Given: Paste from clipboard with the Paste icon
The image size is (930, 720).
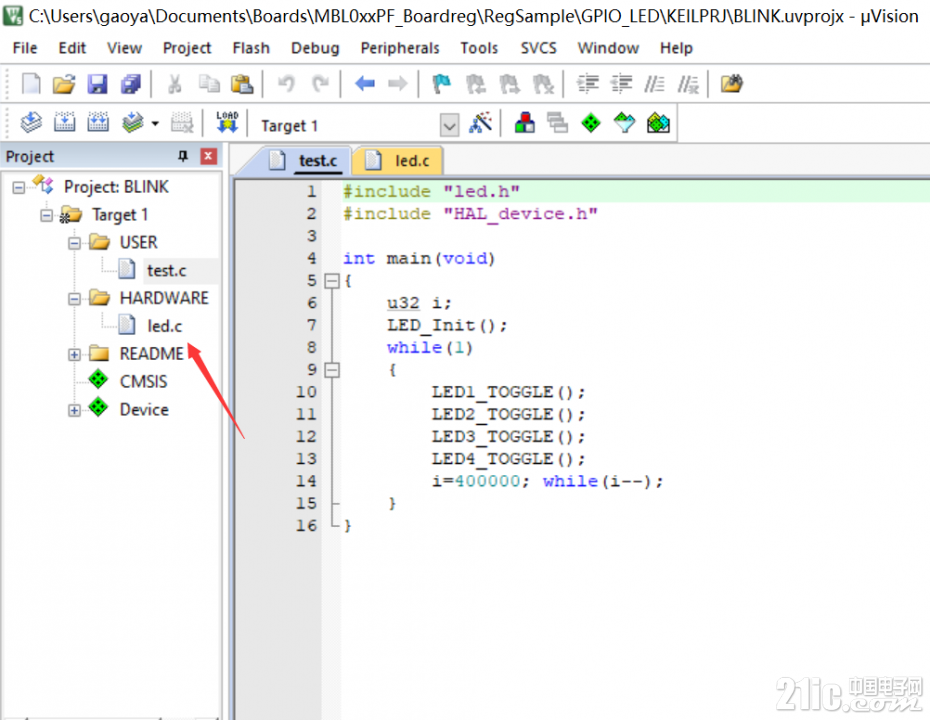Looking at the screenshot, I should [x=242, y=84].
